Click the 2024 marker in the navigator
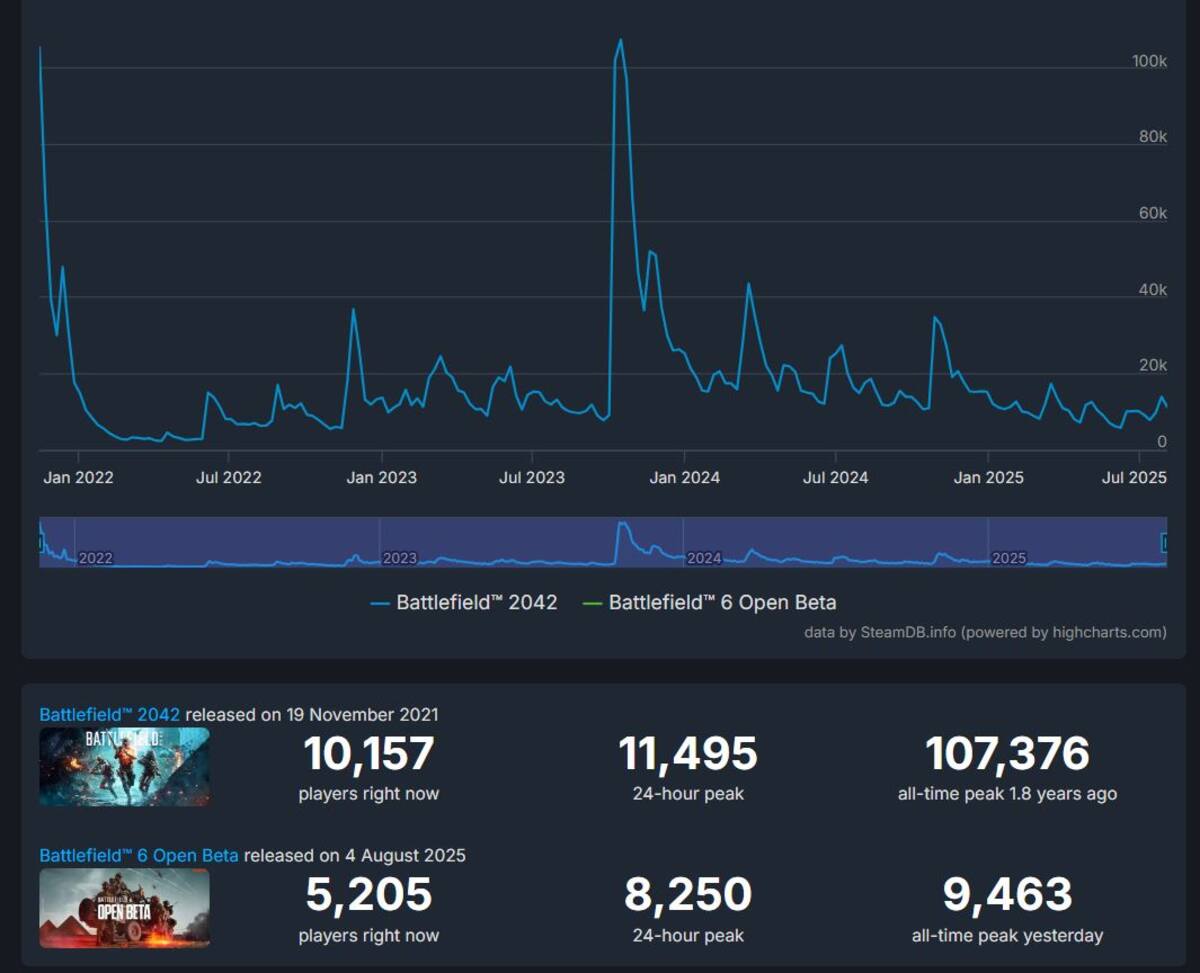The width and height of the screenshot is (1200, 973). click(704, 558)
